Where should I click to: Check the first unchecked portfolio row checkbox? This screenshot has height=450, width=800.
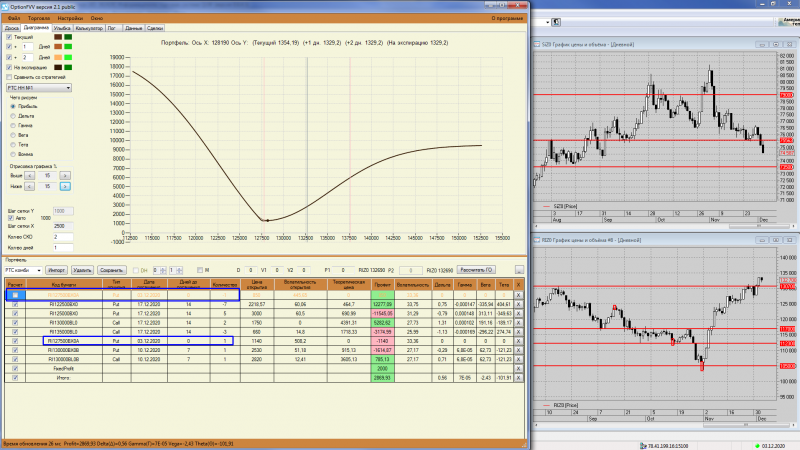(x=15, y=295)
